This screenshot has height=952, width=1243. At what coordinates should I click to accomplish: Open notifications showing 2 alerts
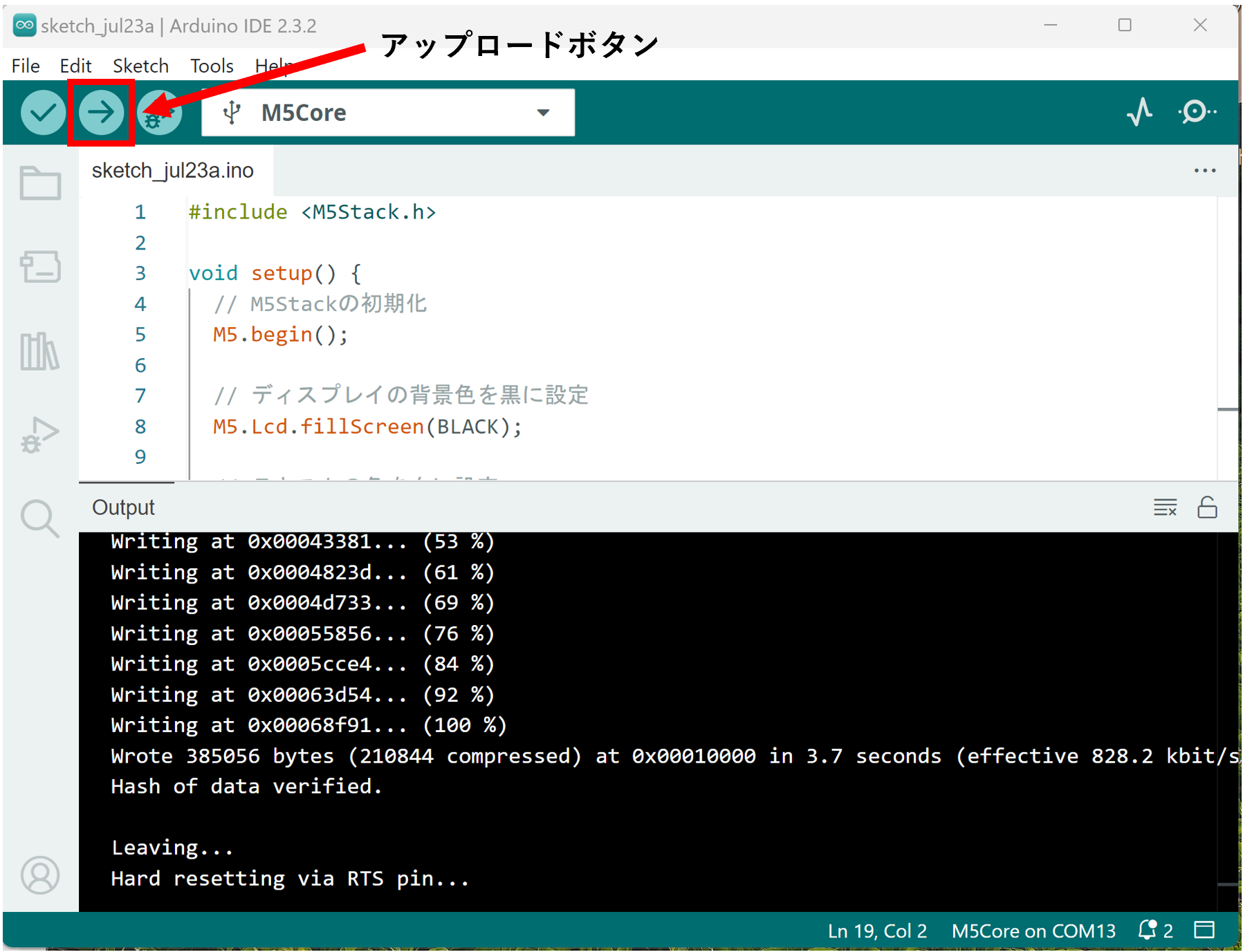click(x=1150, y=930)
